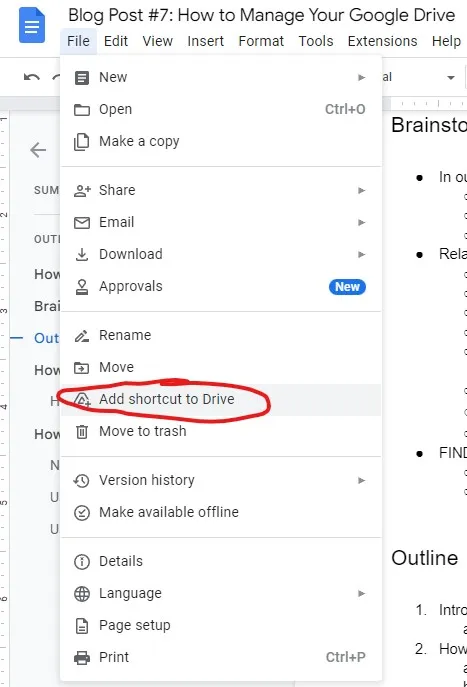Viewport: 467px width, 687px height.
Task: Click the Move to trash bin icon
Action: coord(82,432)
